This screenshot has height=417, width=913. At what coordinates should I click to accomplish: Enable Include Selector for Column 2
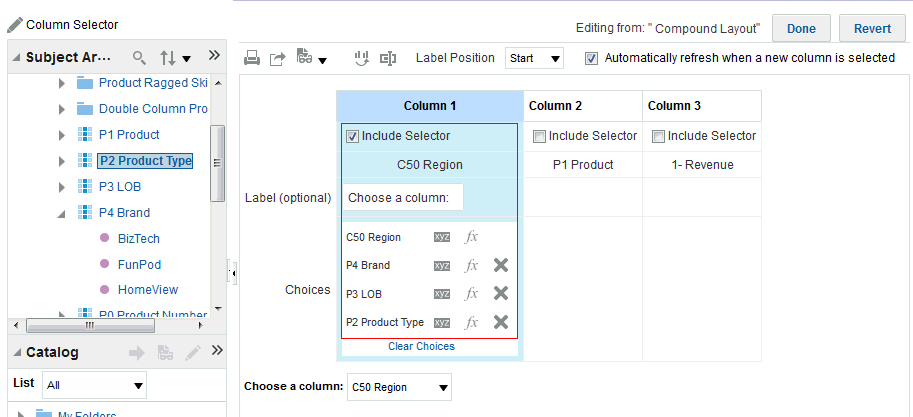[x=539, y=136]
